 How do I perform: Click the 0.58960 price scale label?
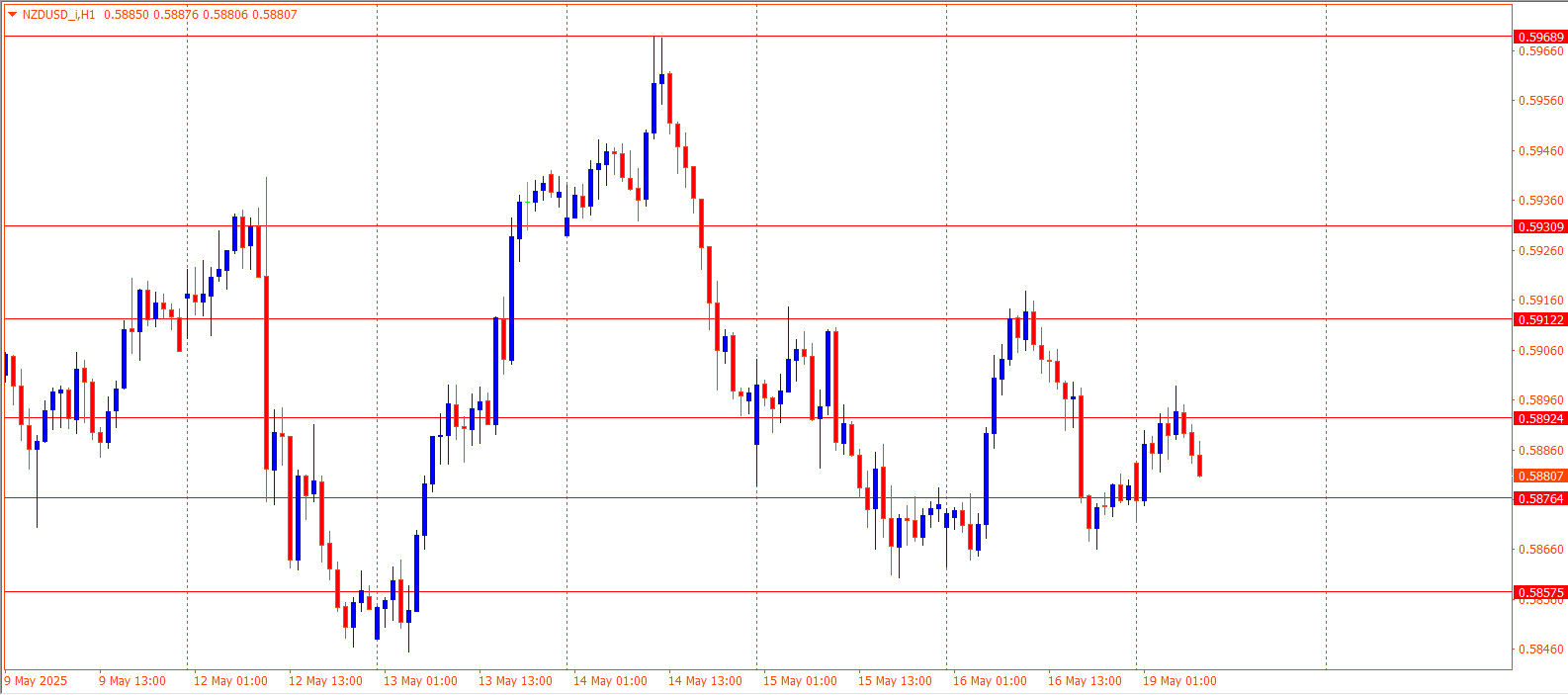coord(1541,400)
